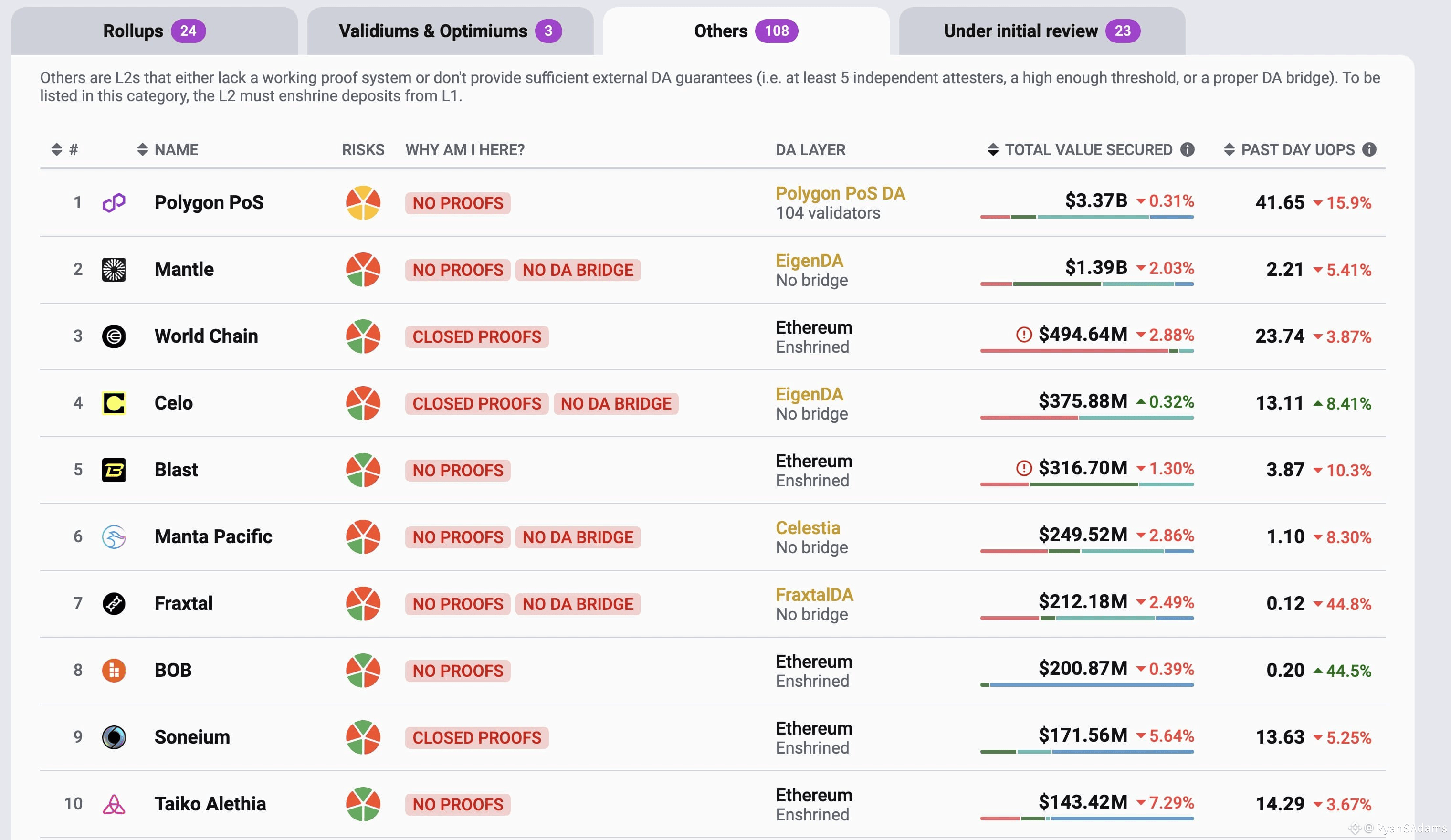
Task: Open the World Chain risk rosette icon
Action: click(x=363, y=336)
